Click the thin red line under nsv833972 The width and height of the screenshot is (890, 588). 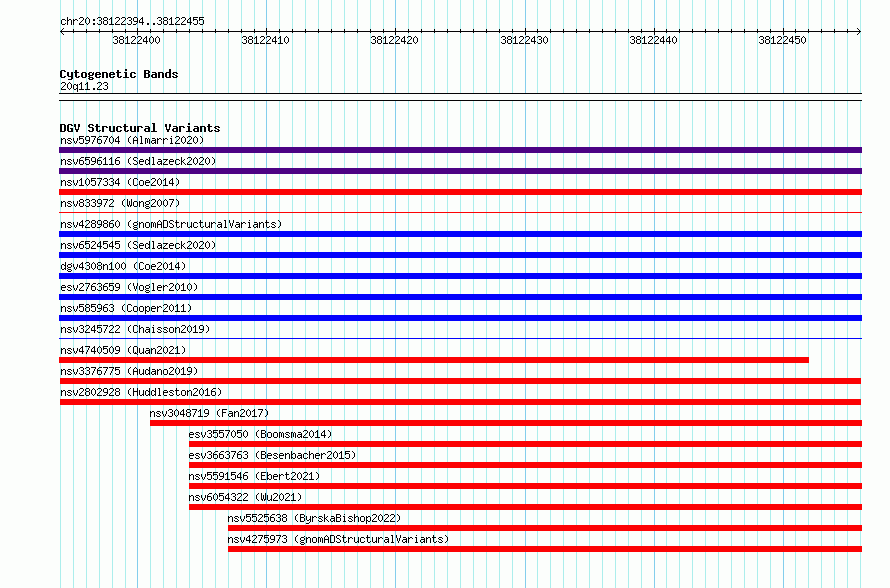pyautogui.click(x=460, y=213)
